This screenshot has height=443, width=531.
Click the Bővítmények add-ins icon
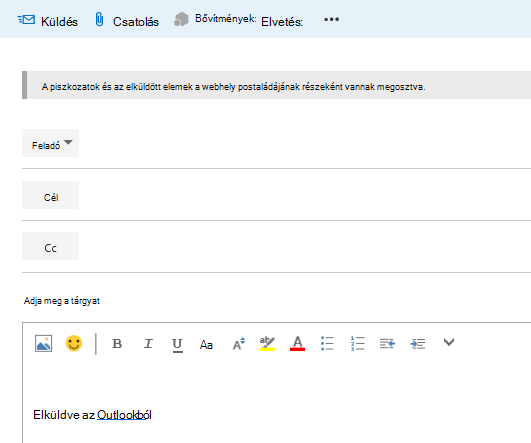[x=181, y=19]
